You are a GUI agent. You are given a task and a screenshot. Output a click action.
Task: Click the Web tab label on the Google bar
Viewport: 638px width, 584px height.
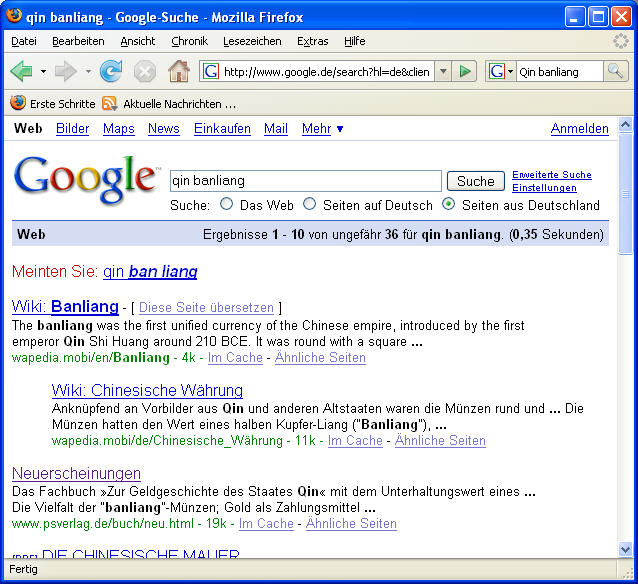click(x=28, y=129)
